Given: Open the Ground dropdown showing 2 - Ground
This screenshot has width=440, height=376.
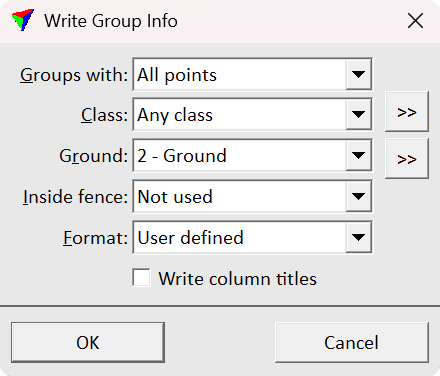Looking at the screenshot, I should 252,156.
